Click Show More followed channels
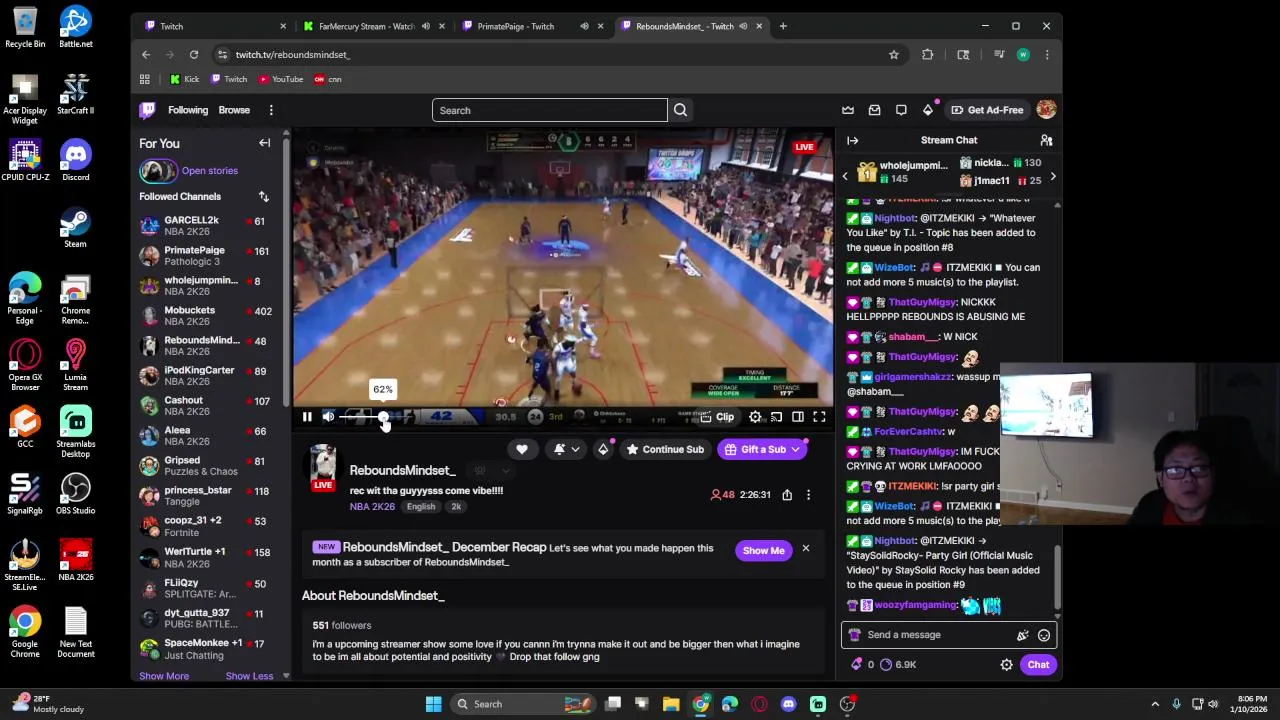The width and height of the screenshot is (1280, 720). click(164, 676)
